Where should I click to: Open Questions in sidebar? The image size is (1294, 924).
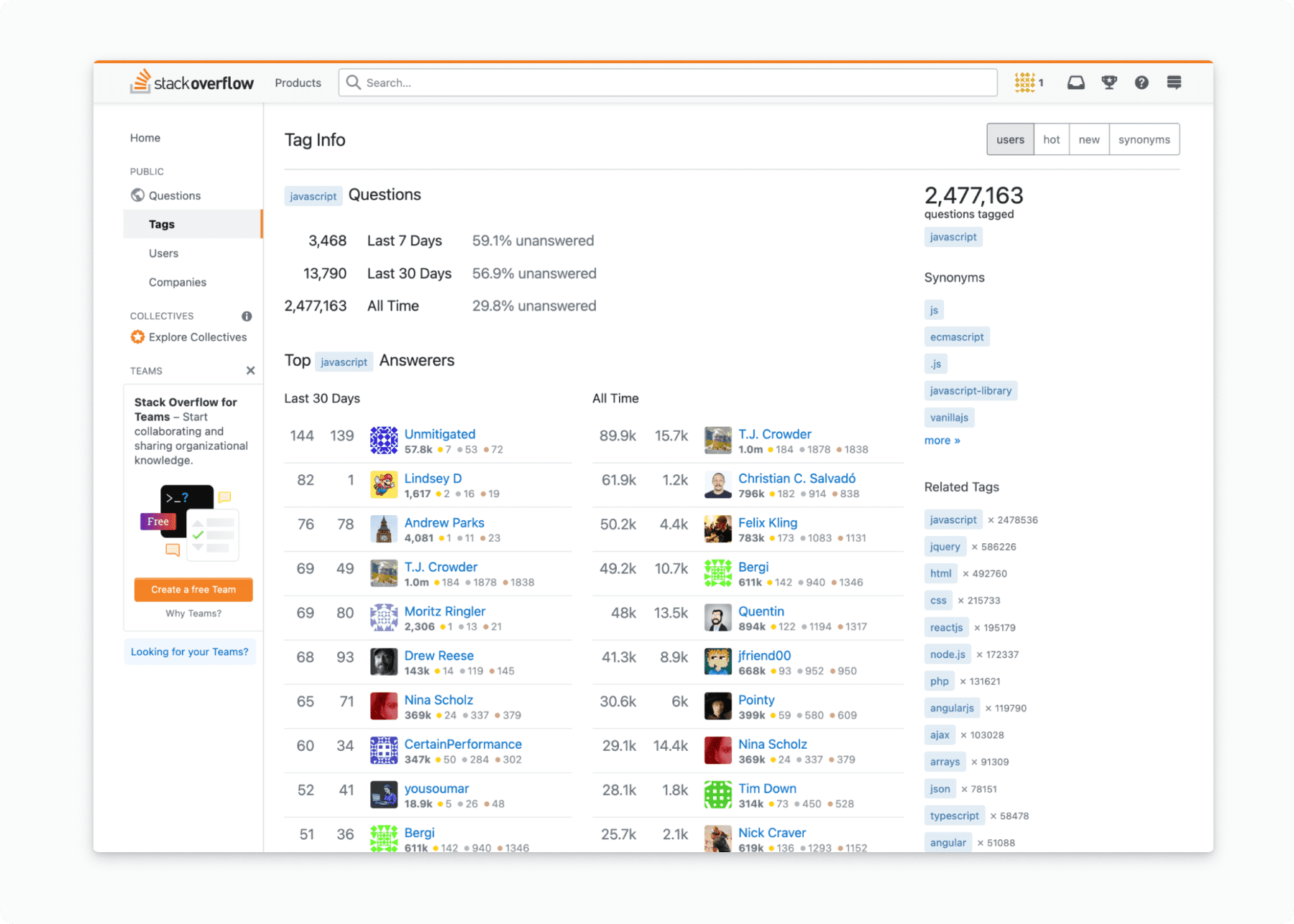coord(175,195)
